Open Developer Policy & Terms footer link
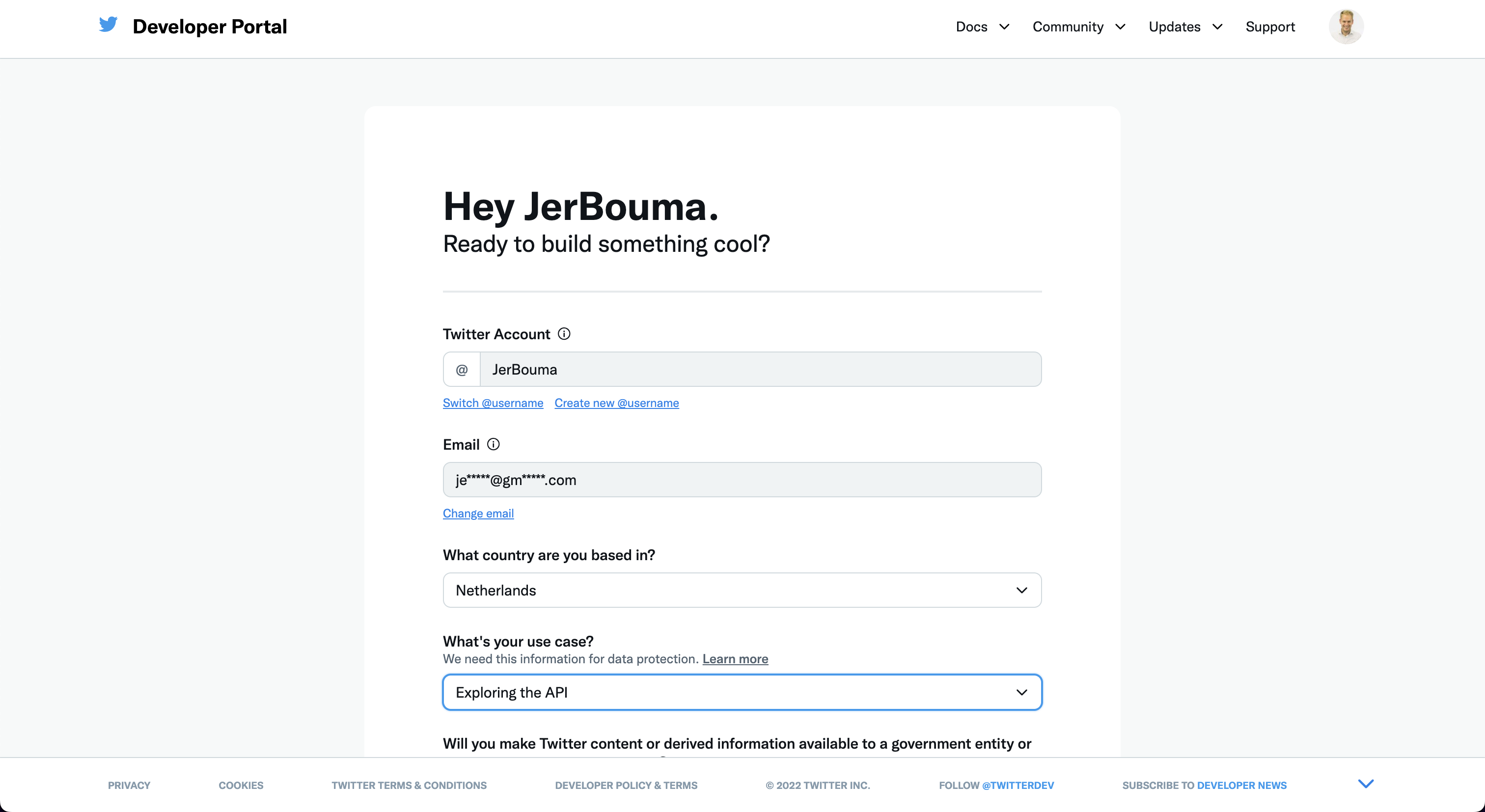1485x812 pixels. [626, 785]
